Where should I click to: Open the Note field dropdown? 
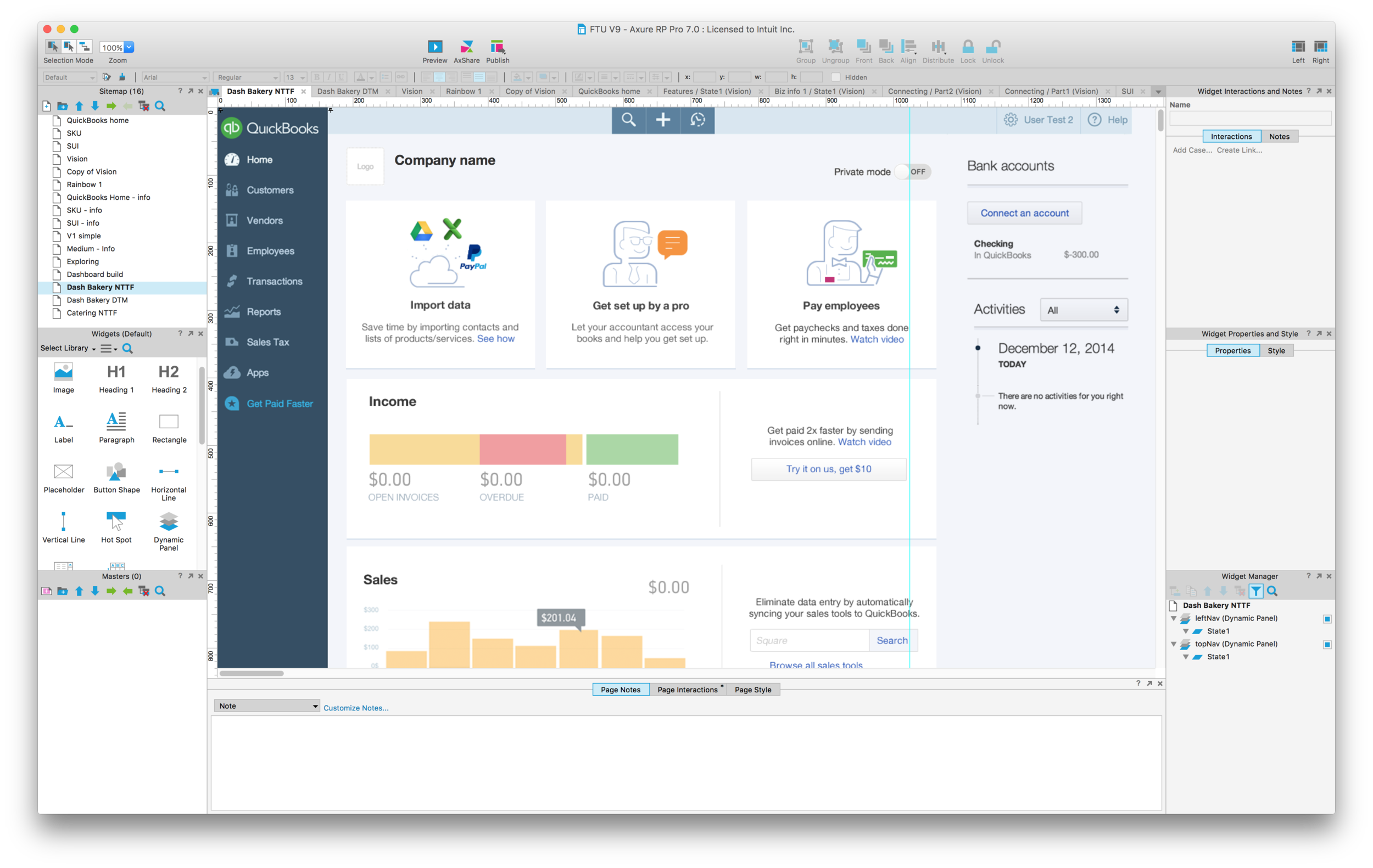tap(266, 705)
